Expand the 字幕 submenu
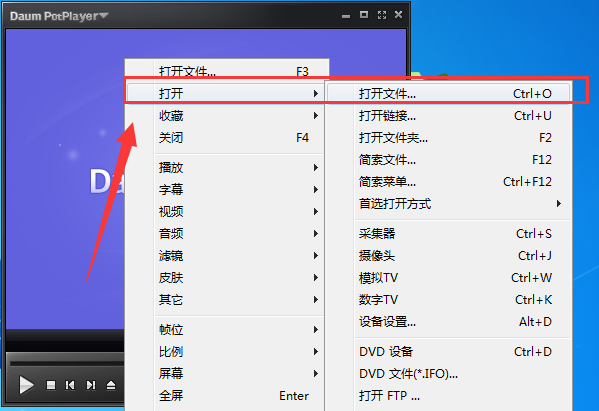The height and width of the screenshot is (411, 599). pos(226,189)
